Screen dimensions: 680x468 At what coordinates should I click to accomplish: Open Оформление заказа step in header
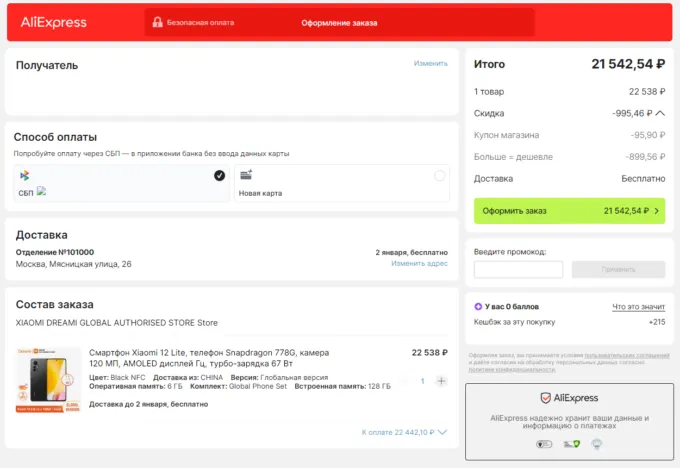click(x=339, y=22)
